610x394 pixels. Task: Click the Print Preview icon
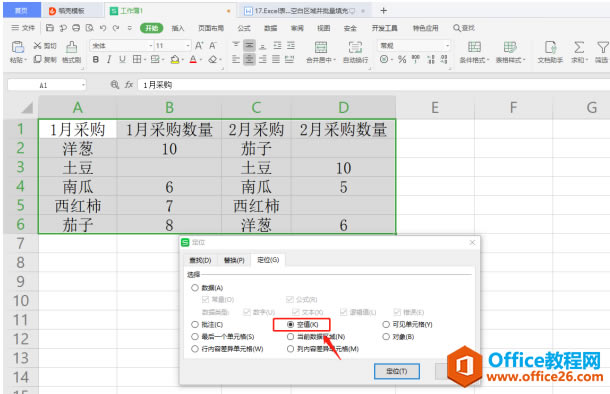(x=89, y=28)
